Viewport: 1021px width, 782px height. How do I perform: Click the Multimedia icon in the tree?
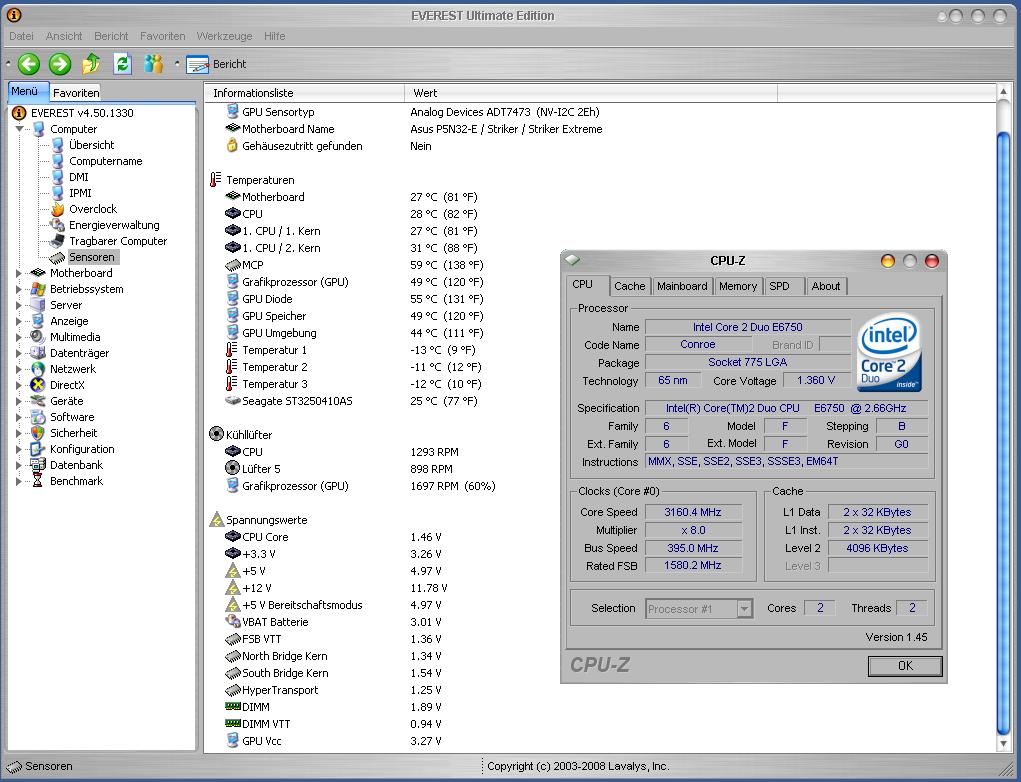coord(38,337)
